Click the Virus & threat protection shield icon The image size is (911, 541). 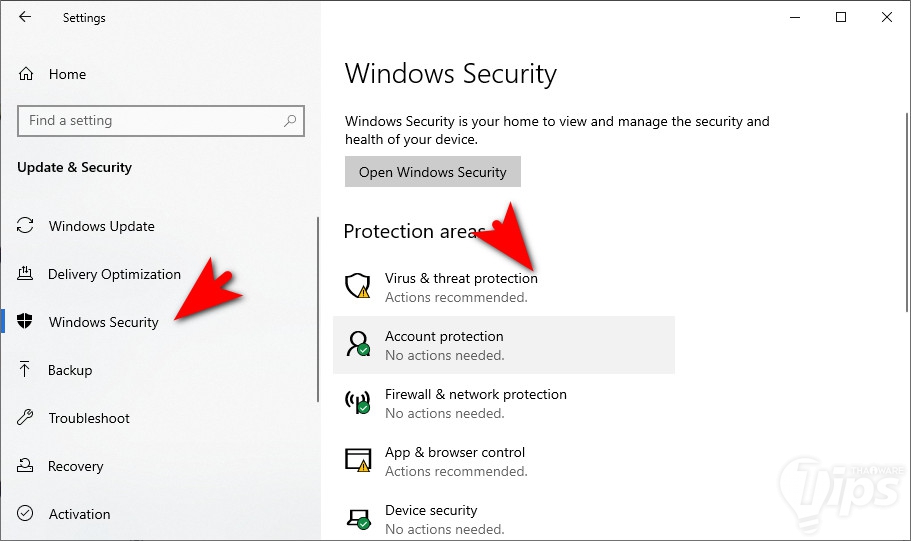357,286
